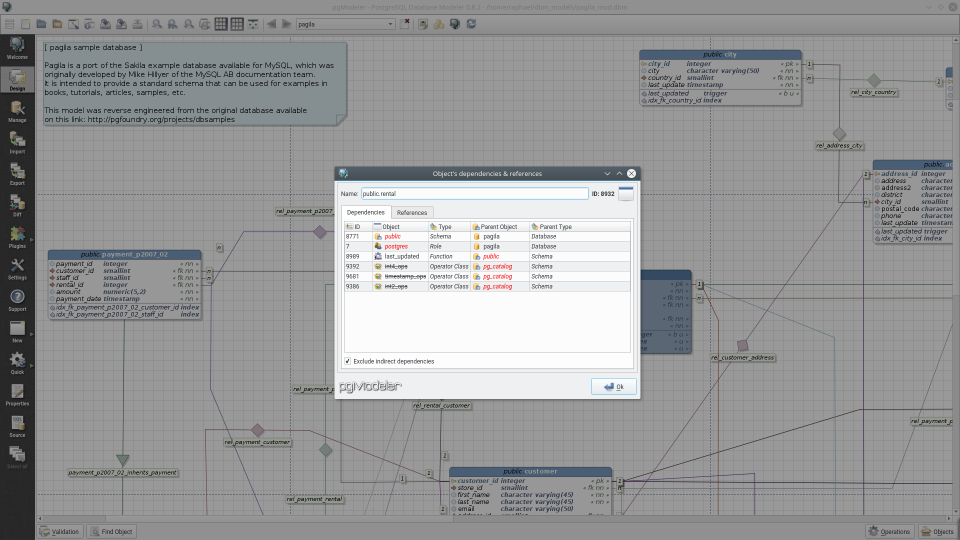
Task: Click the Name field containing public.rental
Action: tap(474, 193)
